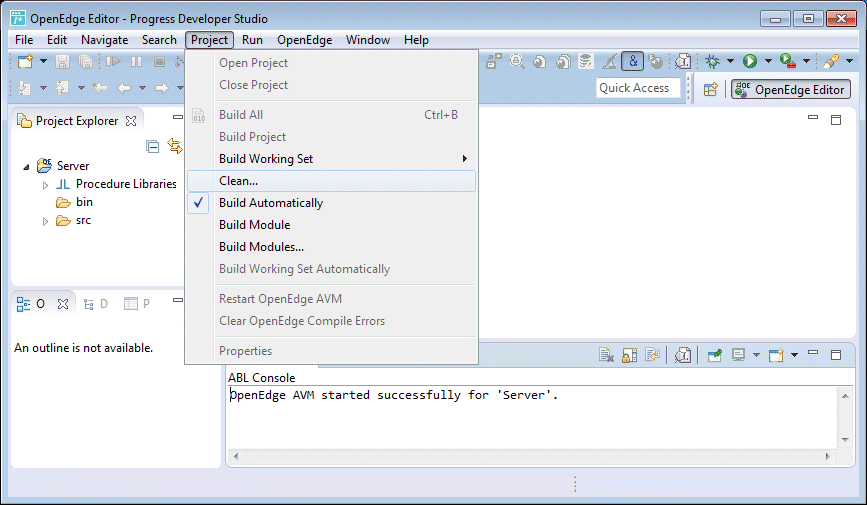867x505 pixels.
Task: Open the New wizard dropdown arrow
Action: (x=43, y=61)
